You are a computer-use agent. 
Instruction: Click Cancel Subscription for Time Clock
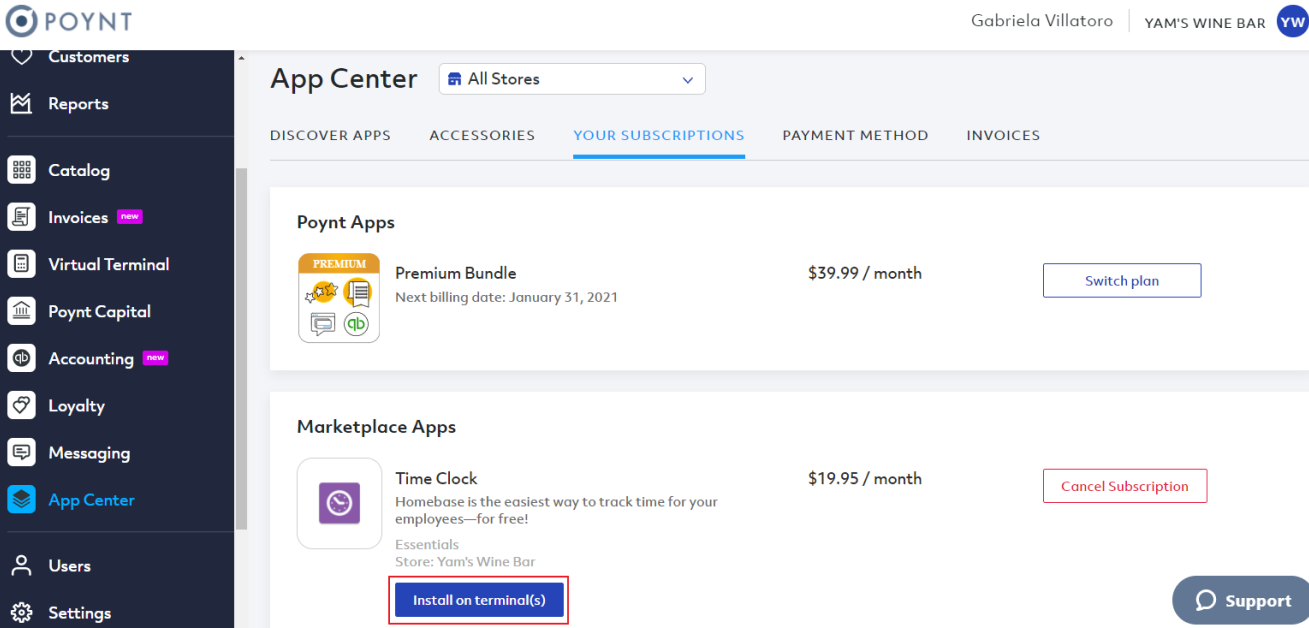pyautogui.click(x=1125, y=486)
